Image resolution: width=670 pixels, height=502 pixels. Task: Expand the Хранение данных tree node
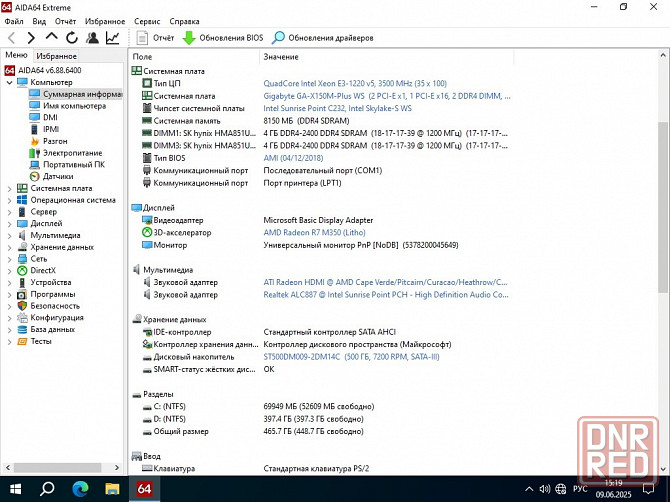tap(9, 247)
